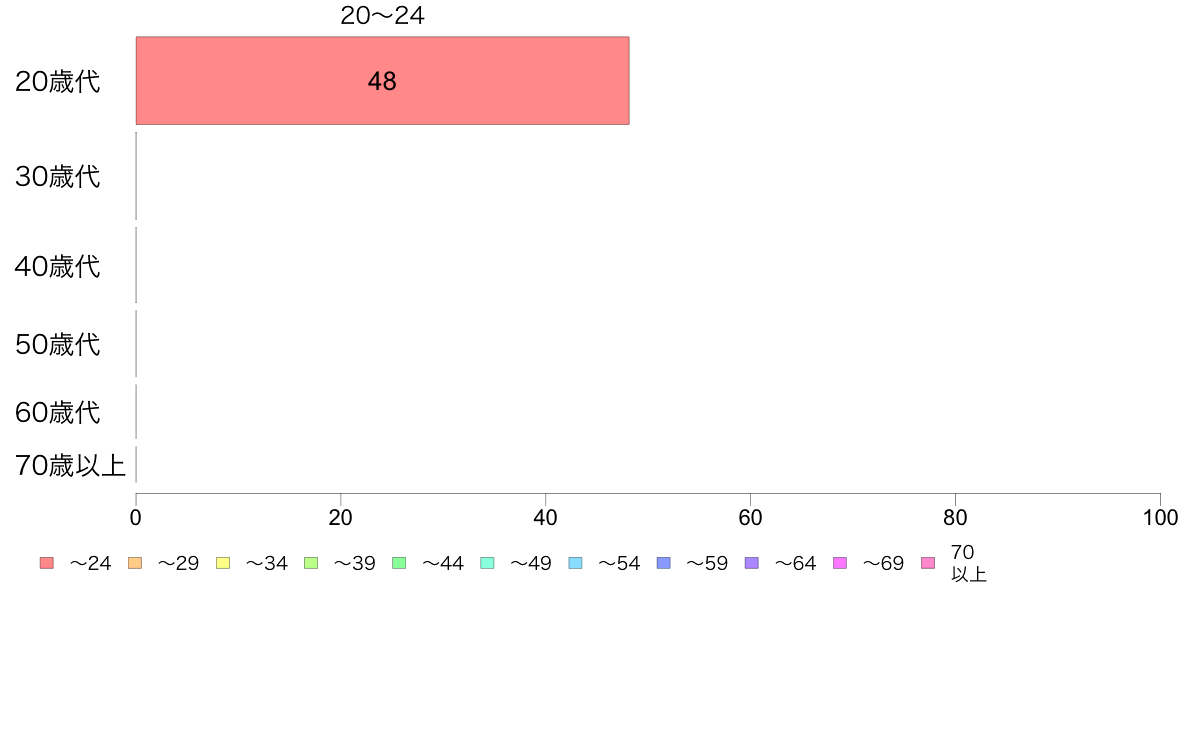The height and width of the screenshot is (736, 1188).
Task: Select the purple ~64 legend swatch
Action: click(752, 563)
